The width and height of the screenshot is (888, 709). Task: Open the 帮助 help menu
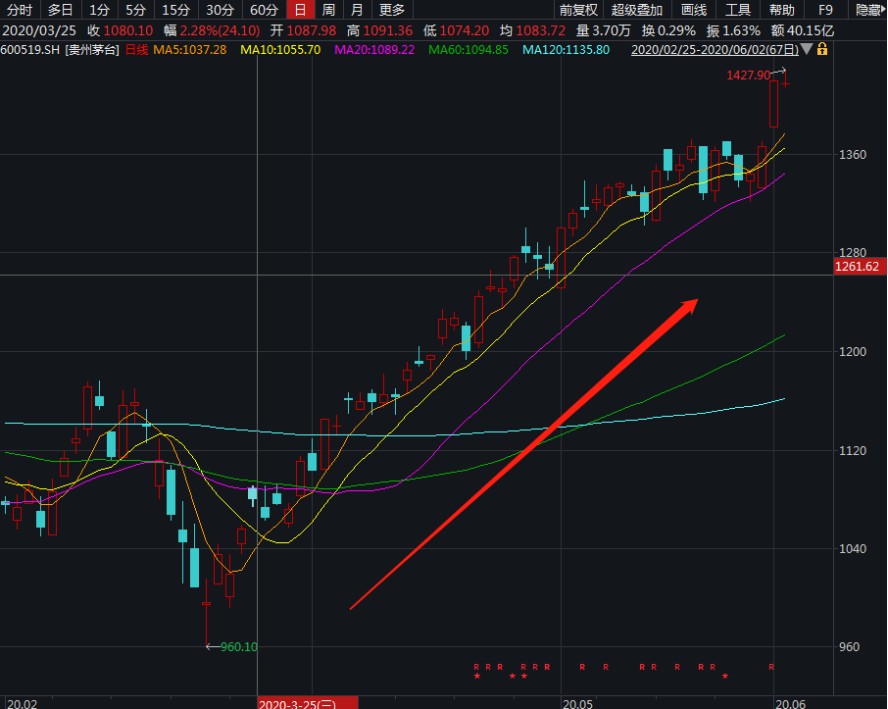(x=782, y=10)
